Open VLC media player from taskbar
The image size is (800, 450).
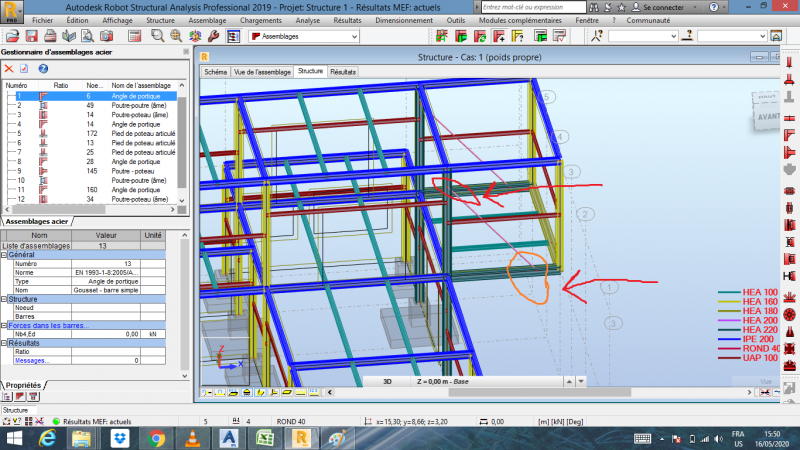pos(192,439)
